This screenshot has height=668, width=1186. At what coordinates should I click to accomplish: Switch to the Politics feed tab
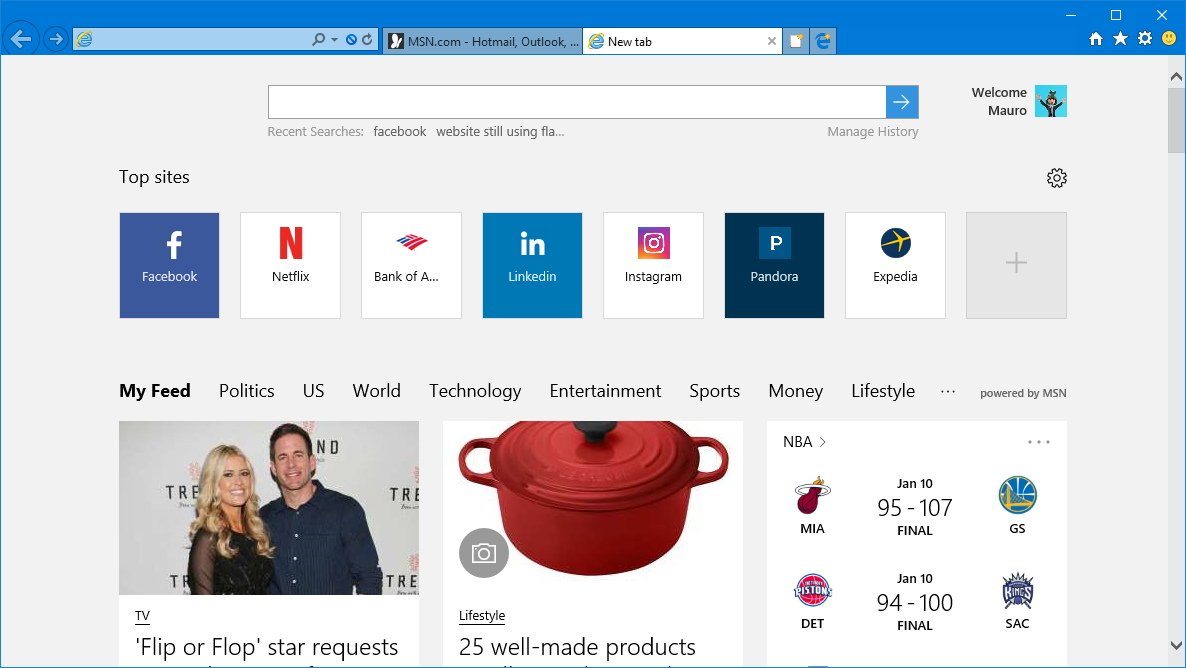point(247,391)
